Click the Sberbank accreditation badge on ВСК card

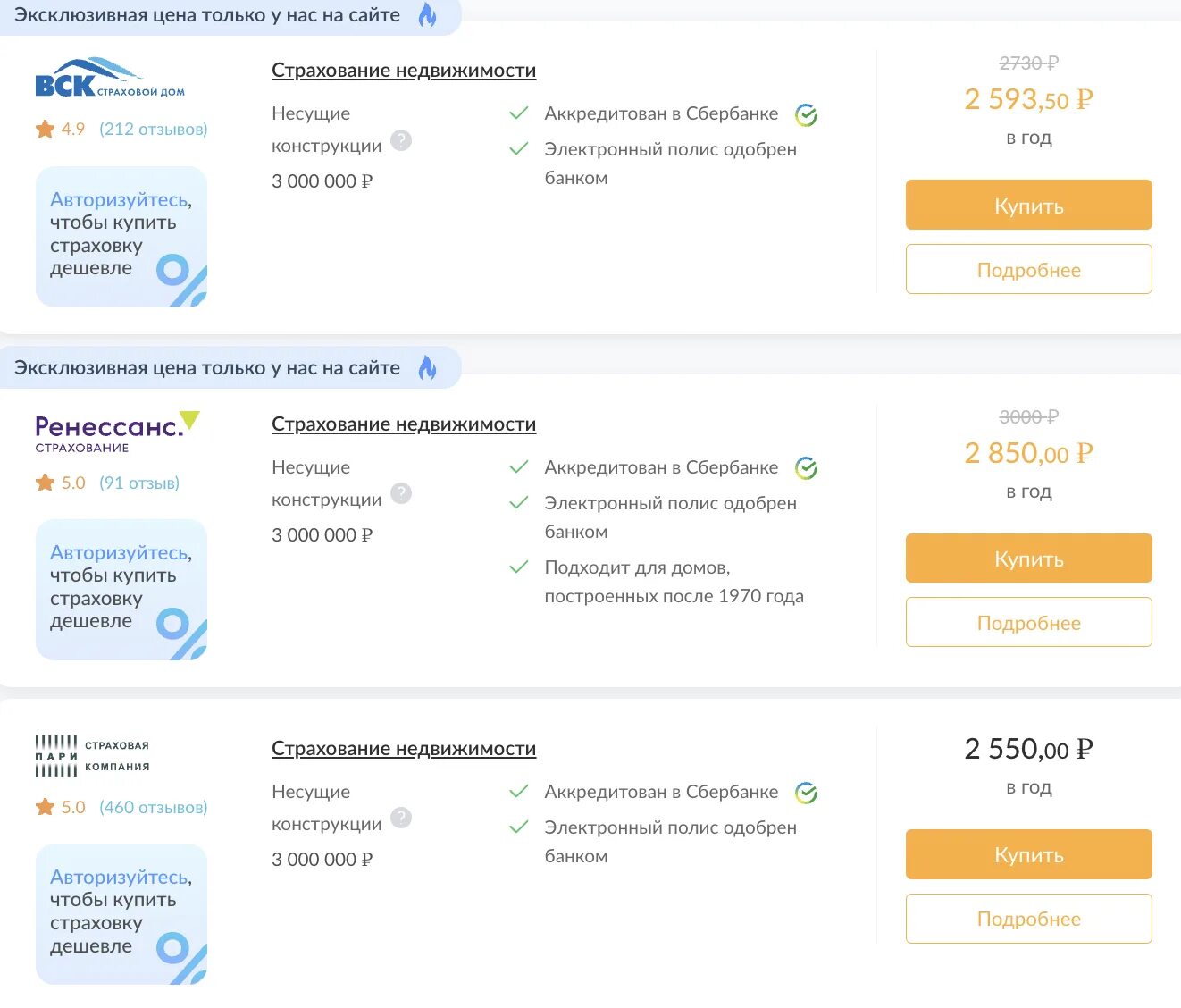click(x=805, y=114)
